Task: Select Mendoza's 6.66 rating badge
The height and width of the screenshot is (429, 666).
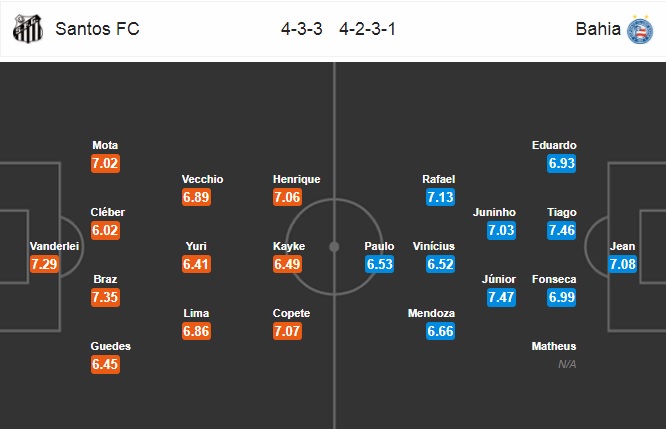Action: [x=440, y=331]
